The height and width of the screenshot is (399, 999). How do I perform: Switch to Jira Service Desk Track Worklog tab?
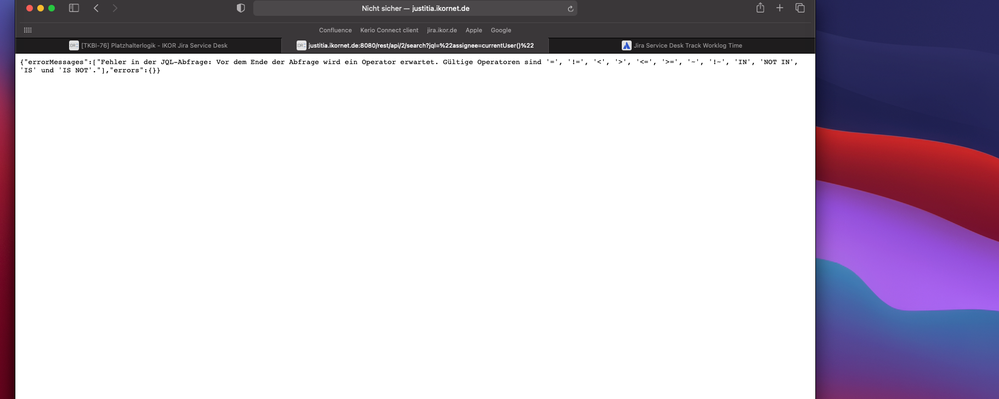[x=682, y=45]
